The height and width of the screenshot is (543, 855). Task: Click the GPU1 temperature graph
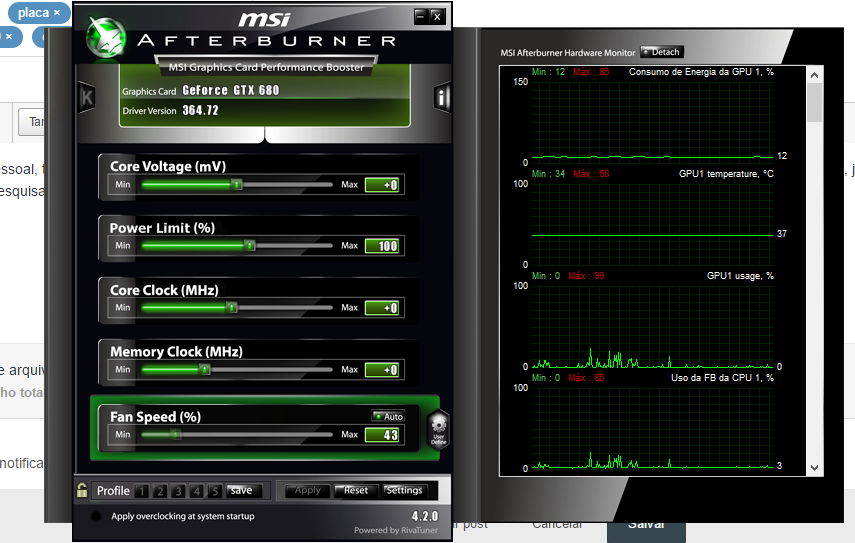pyautogui.click(x=653, y=224)
